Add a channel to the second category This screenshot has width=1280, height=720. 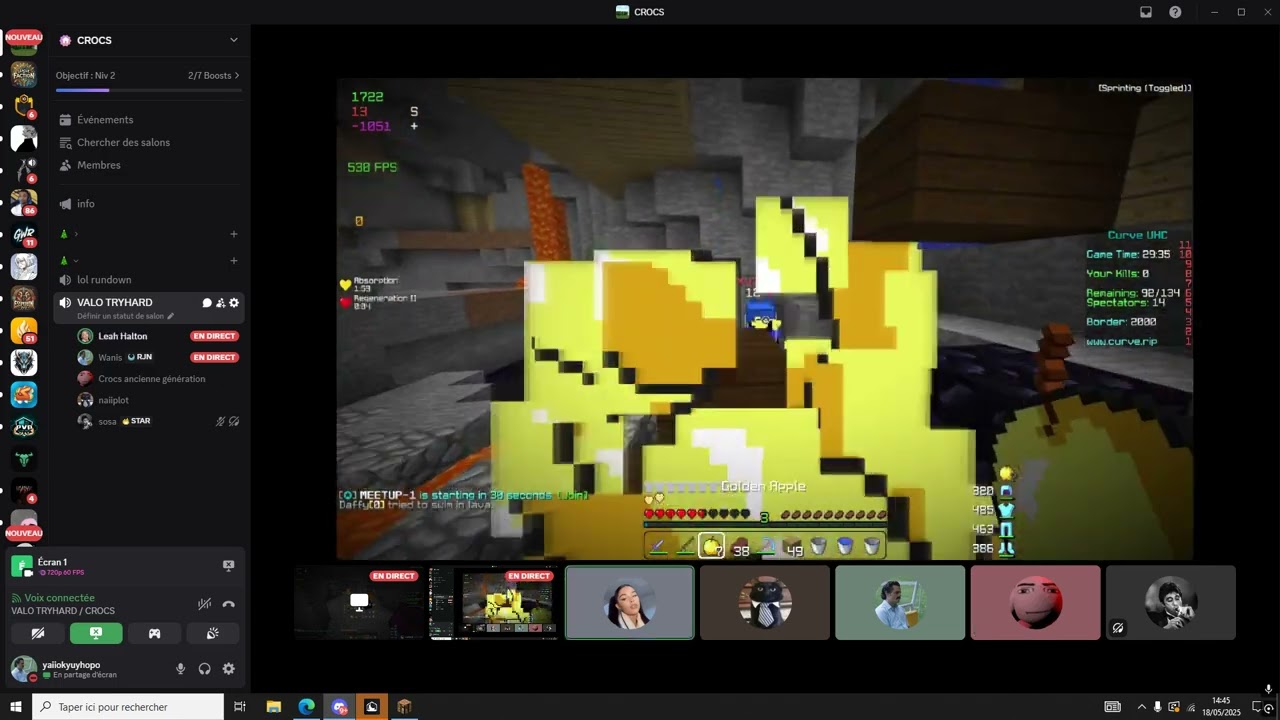[234, 261]
